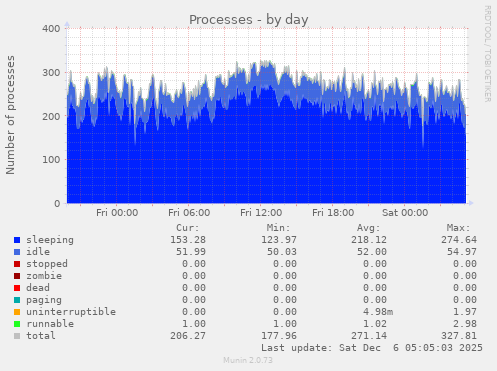Click the 'Max:' column header
The image size is (497, 371).
[x=458, y=228]
